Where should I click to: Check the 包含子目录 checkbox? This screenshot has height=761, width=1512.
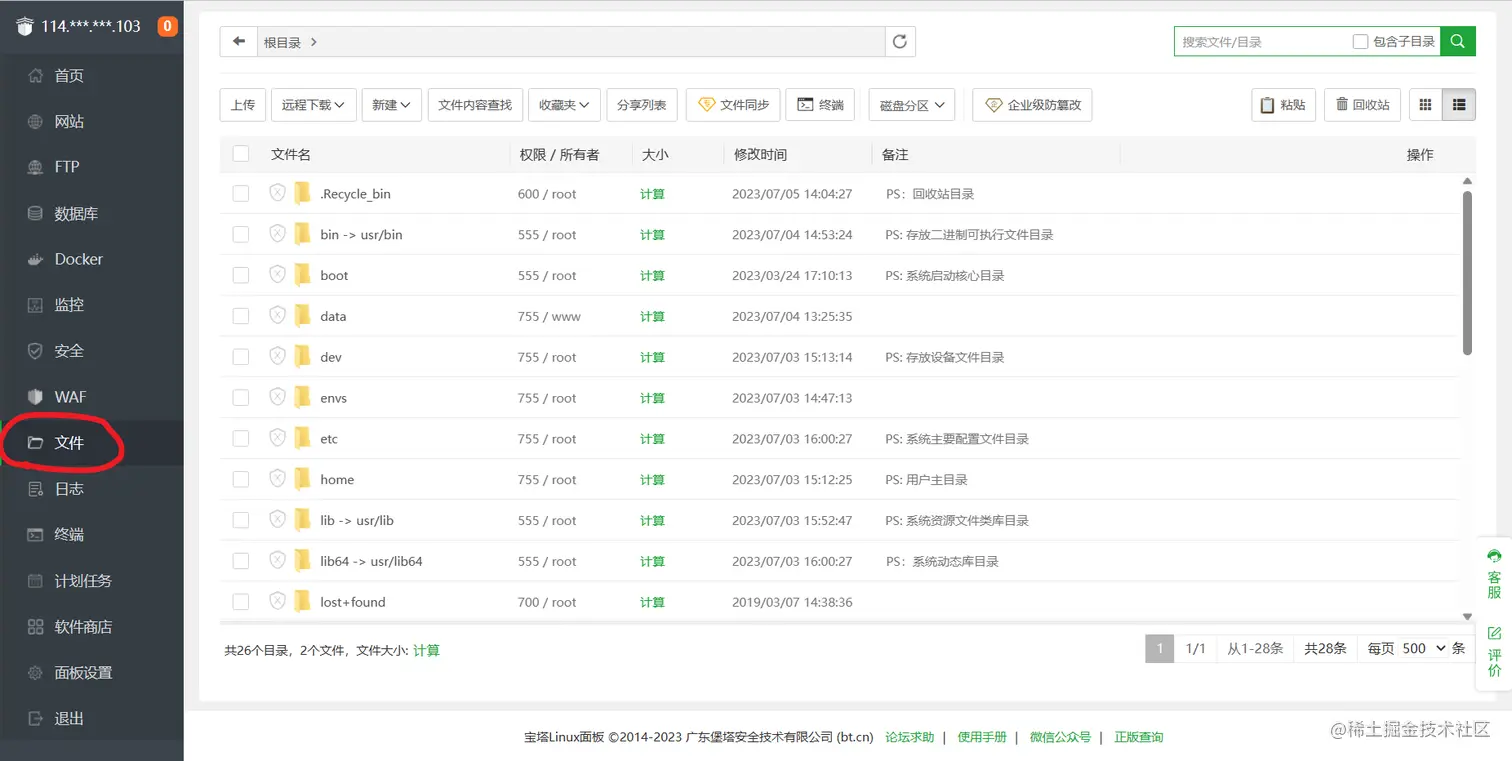tap(1360, 42)
